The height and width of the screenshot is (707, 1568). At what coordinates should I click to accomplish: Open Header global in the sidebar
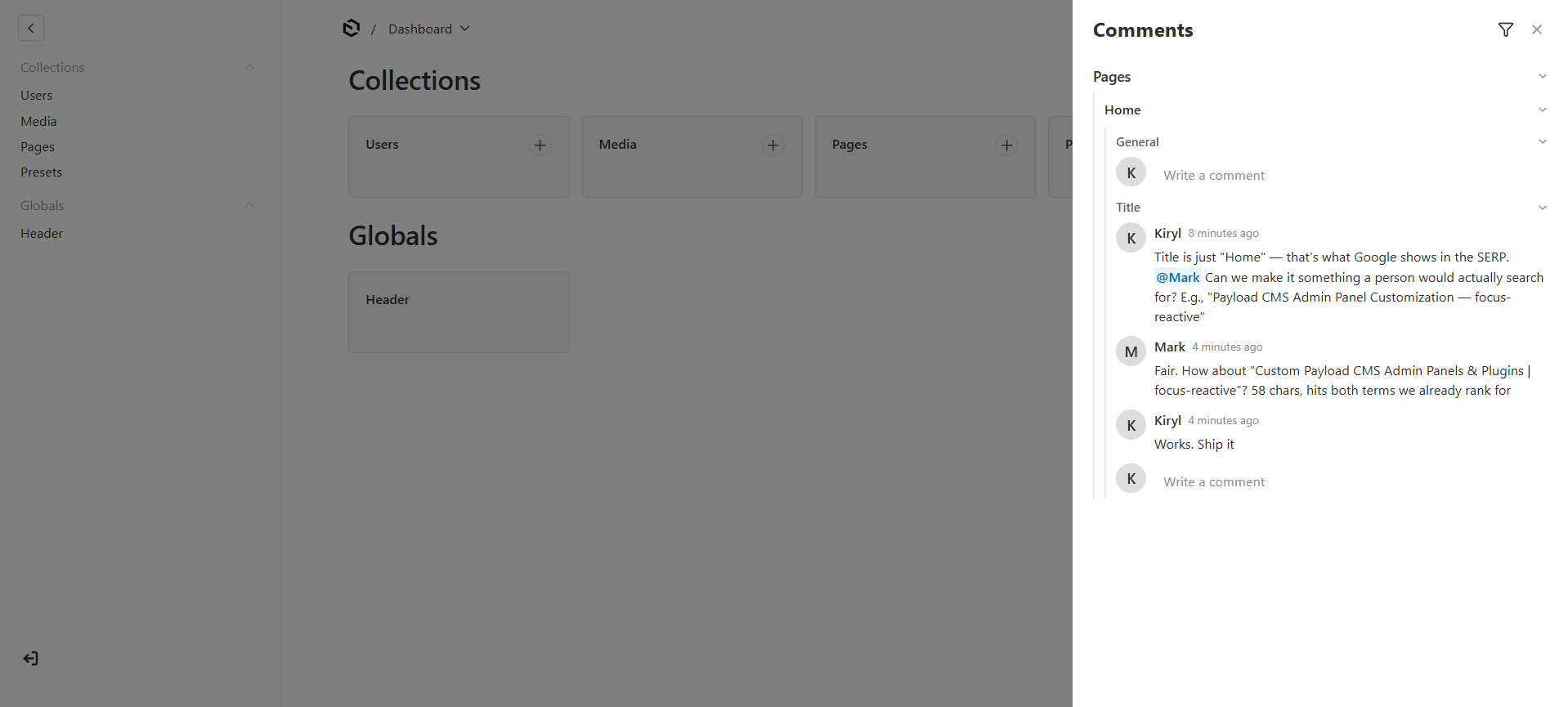pyautogui.click(x=42, y=234)
